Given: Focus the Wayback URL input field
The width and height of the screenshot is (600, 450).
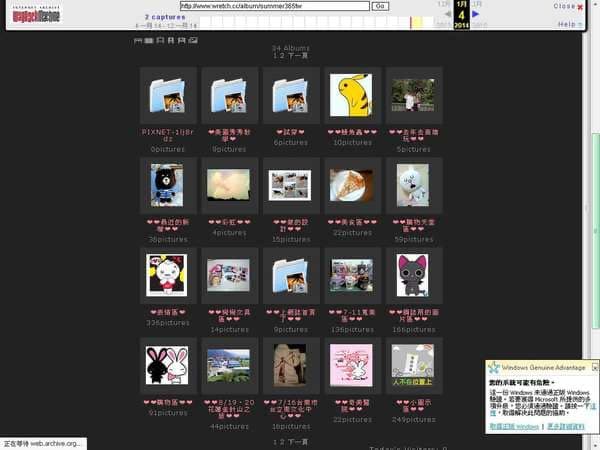Looking at the screenshot, I should [x=275, y=6].
